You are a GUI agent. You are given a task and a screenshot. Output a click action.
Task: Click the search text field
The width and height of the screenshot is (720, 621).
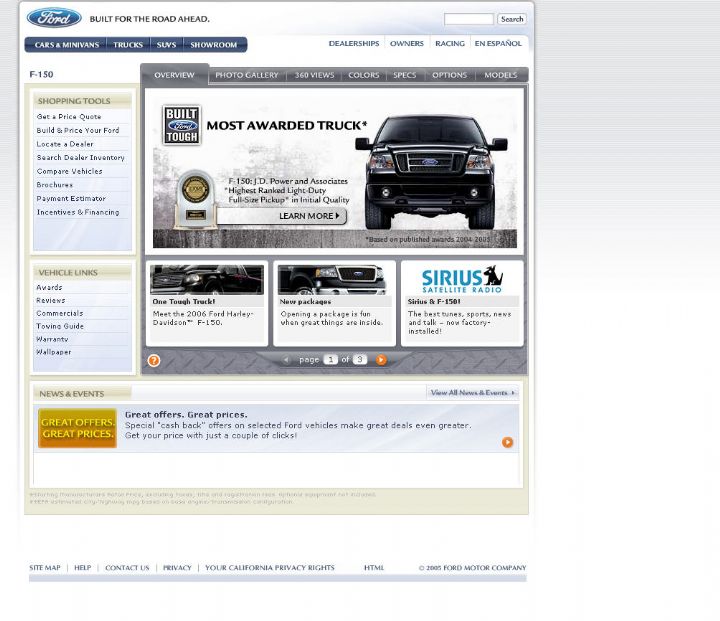[x=468, y=19]
